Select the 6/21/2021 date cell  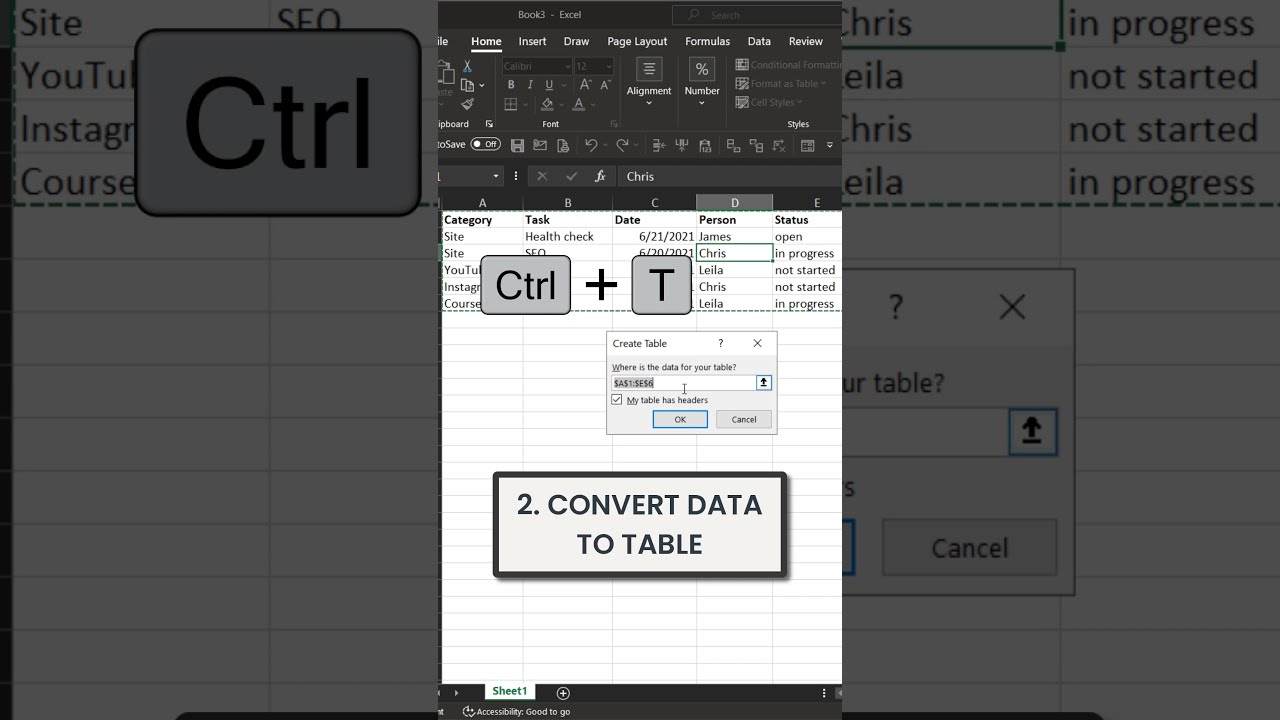tap(654, 236)
